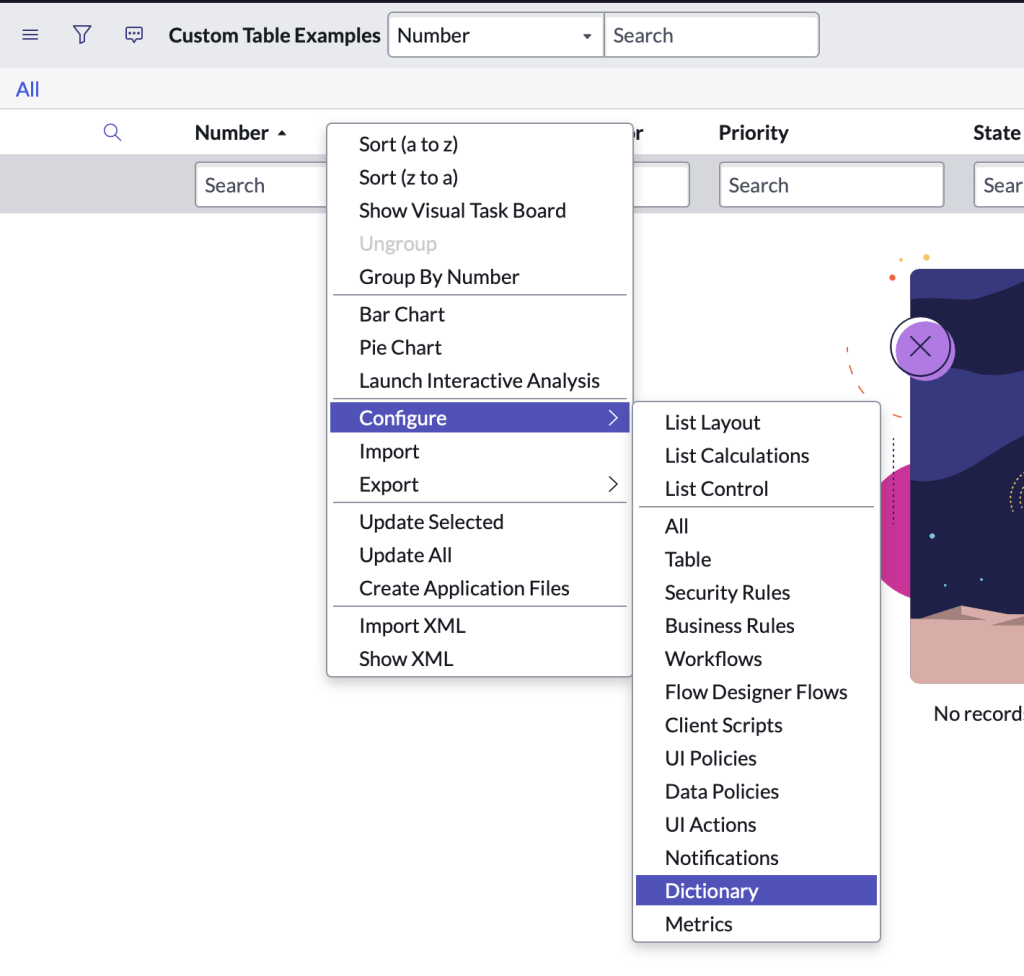
Task: Click the filter funnel icon
Action: (x=82, y=35)
